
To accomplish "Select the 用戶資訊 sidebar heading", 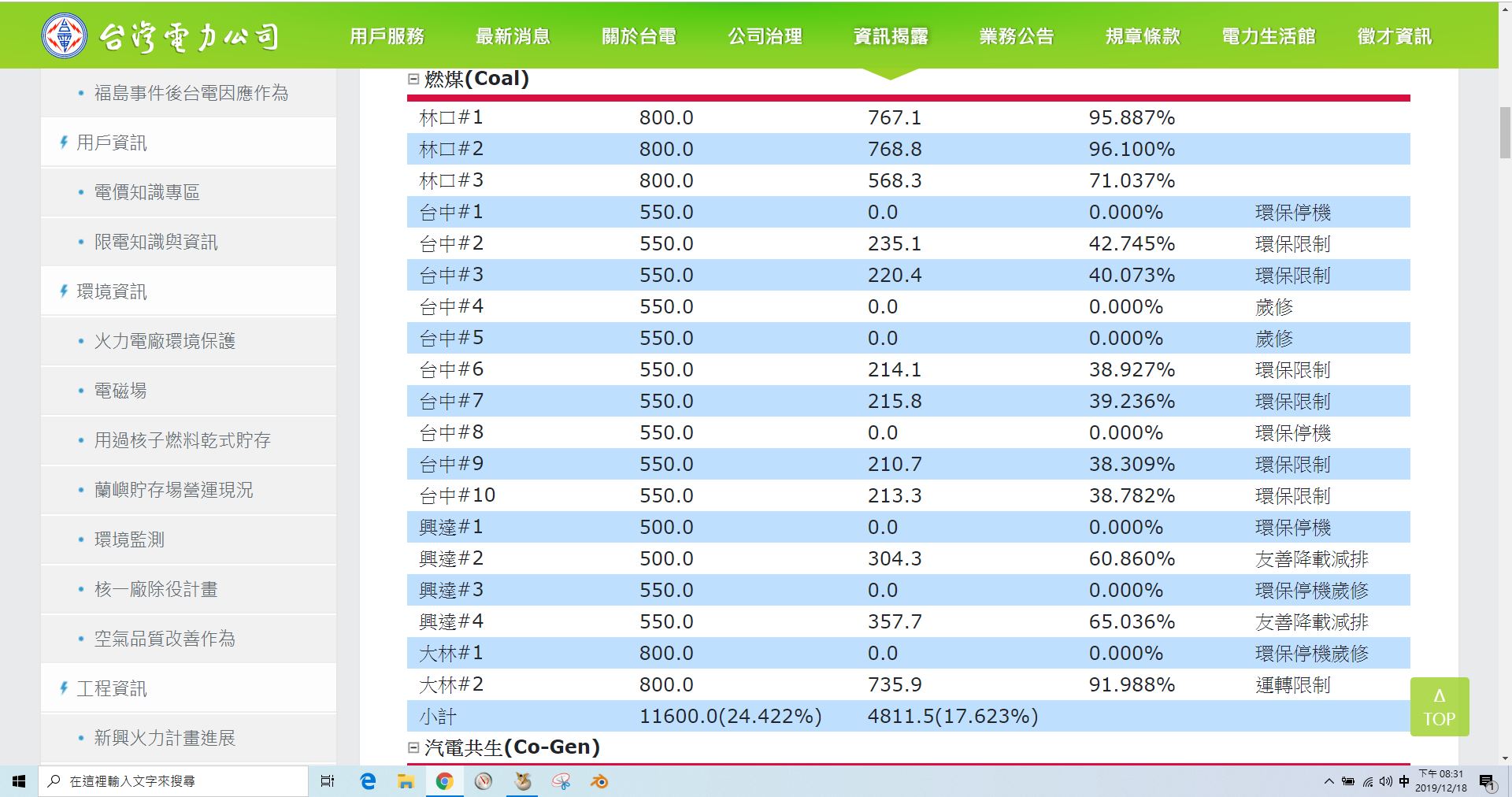I will click(111, 143).
